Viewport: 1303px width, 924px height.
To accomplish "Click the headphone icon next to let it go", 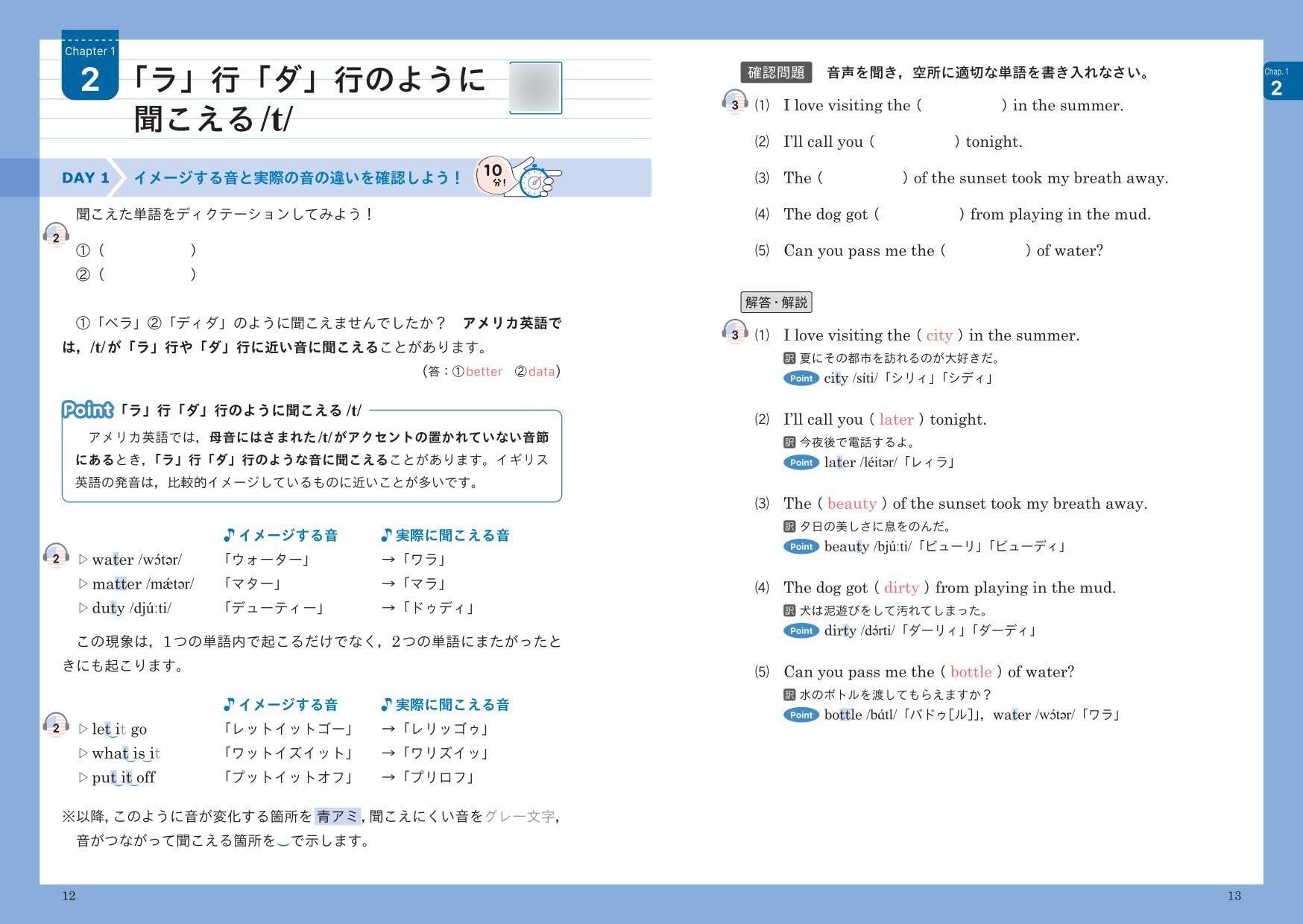I will click(56, 725).
